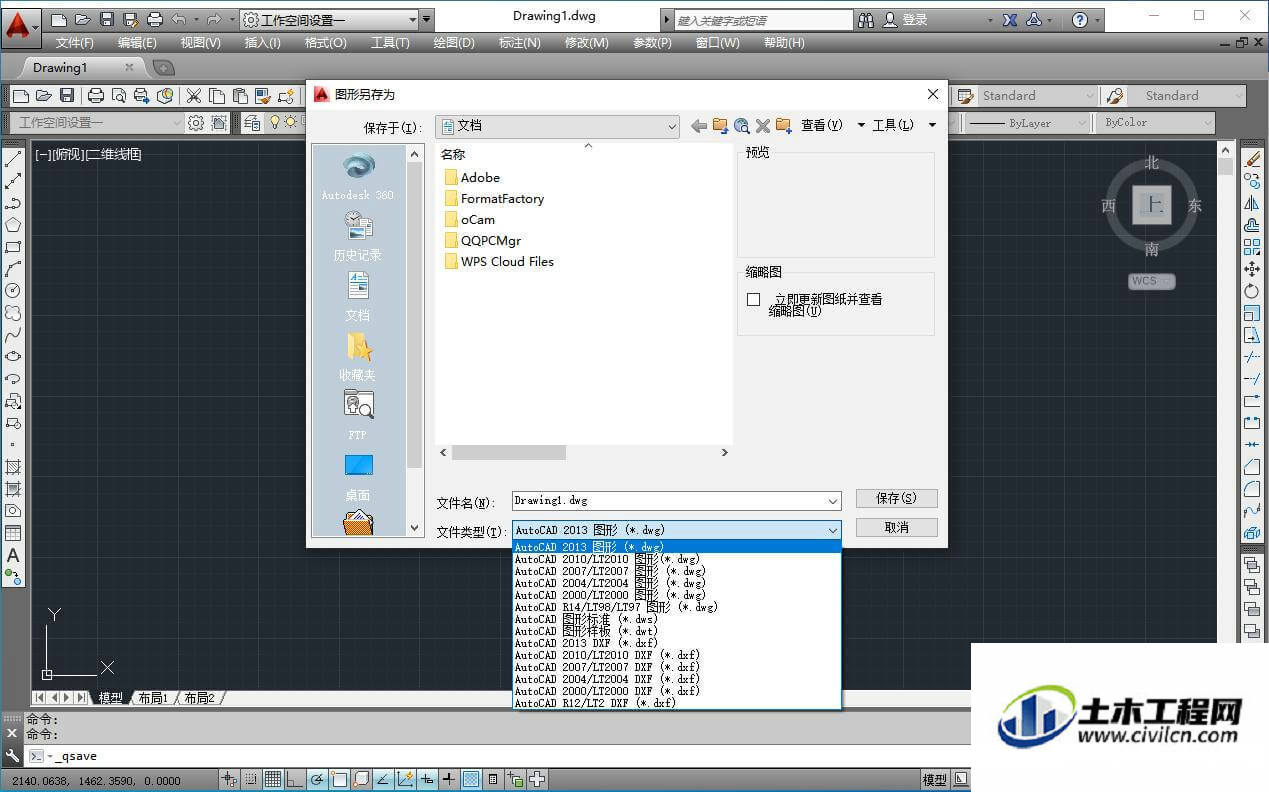Screen dimensions: 1269x792
Task: Select the Revision Cloud tool
Action: pyautogui.click(x=13, y=313)
